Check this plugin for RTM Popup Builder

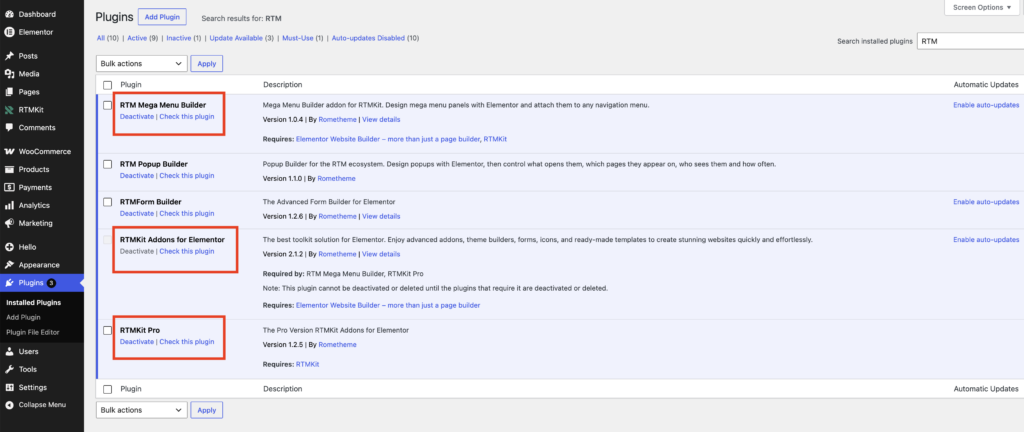[187, 176]
